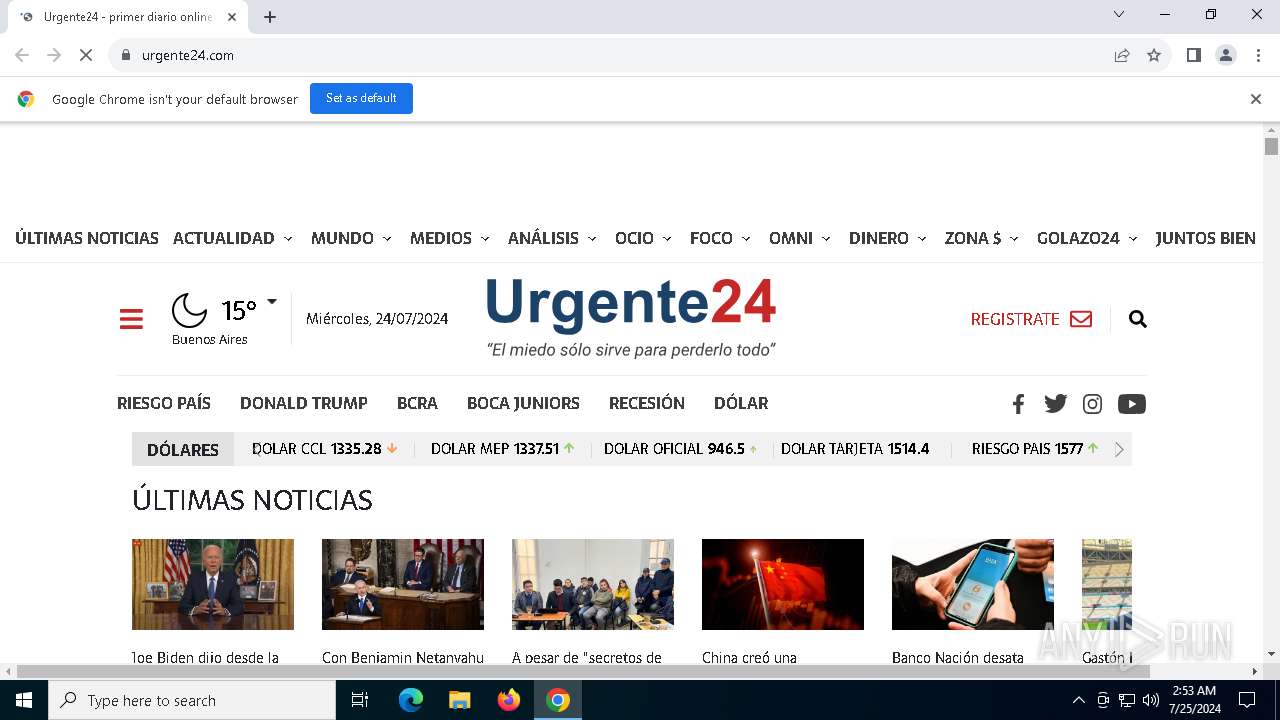The width and height of the screenshot is (1280, 720).
Task: Click the browser forward arrow
Action: coord(54,55)
